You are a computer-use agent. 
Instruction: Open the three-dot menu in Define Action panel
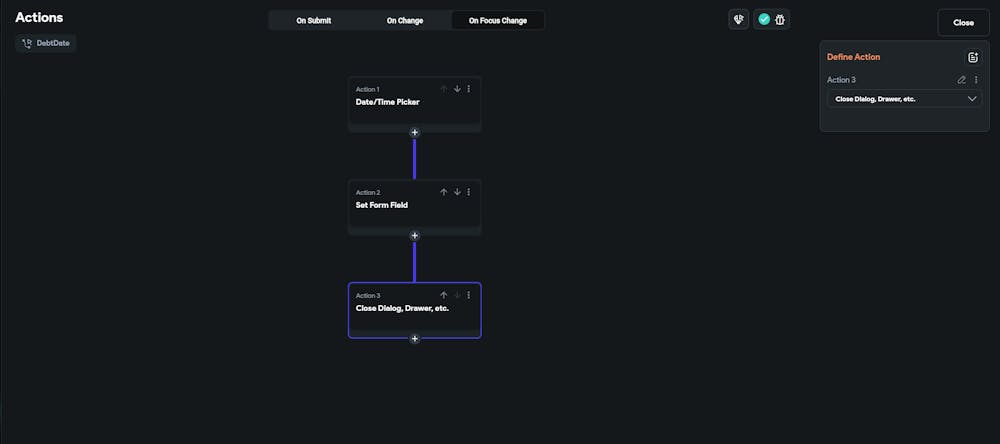976,80
